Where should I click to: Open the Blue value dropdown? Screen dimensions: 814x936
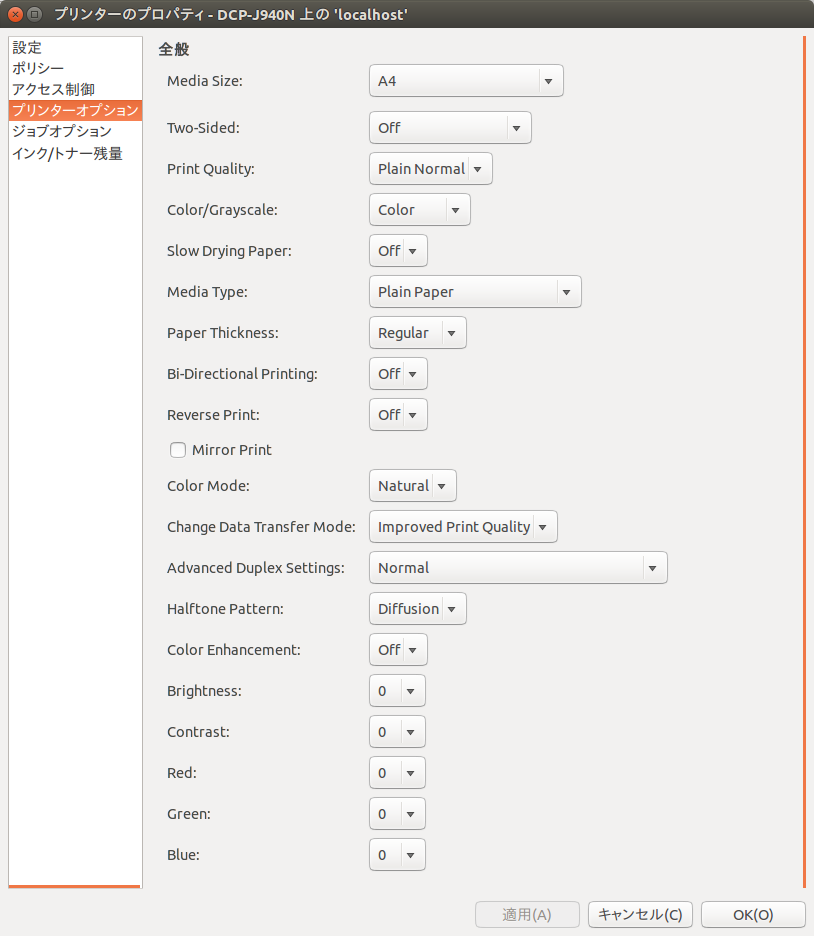[397, 855]
